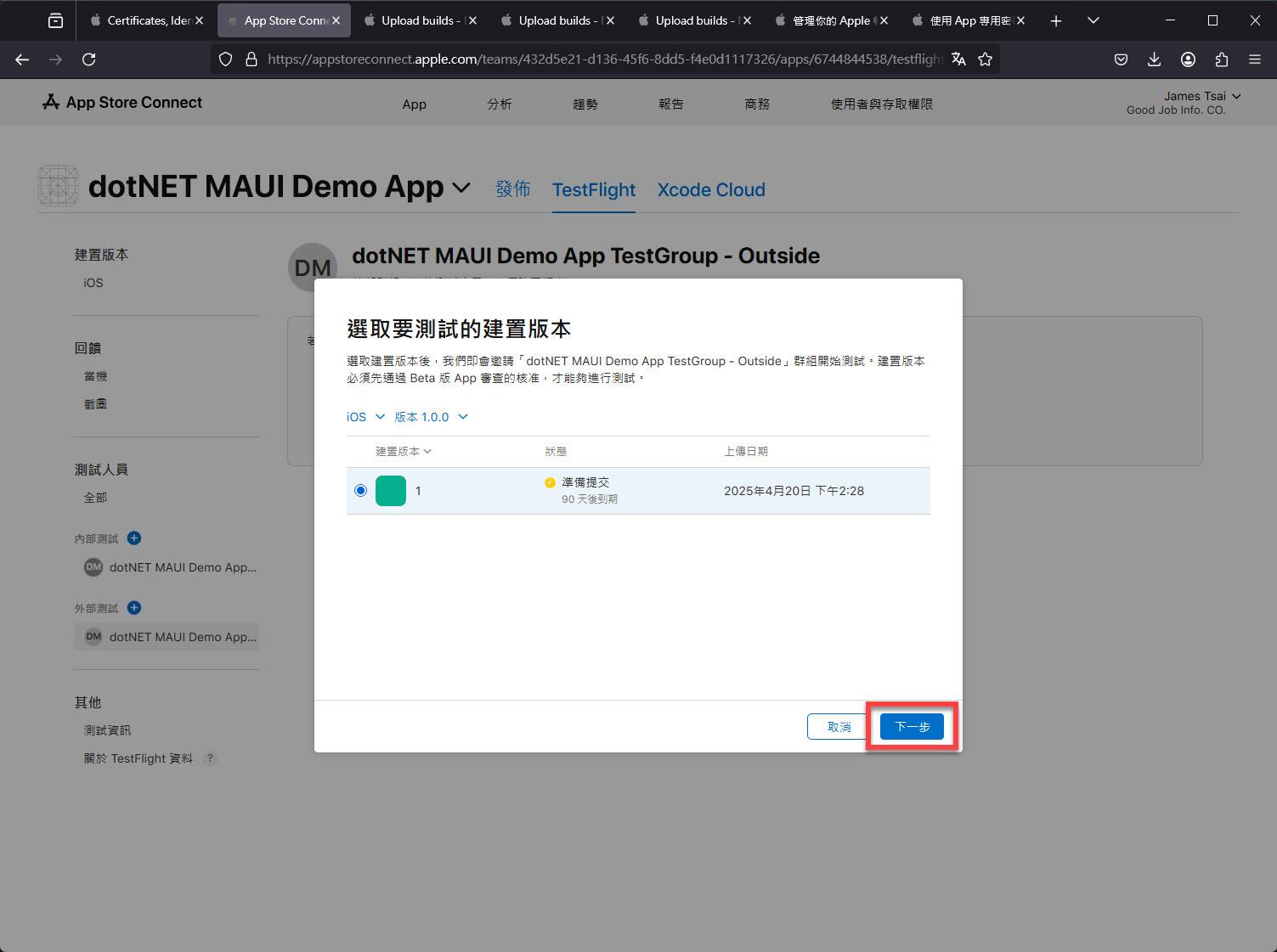This screenshot has width=1277, height=952.
Task: Open the 版本 1.0.0 version dropdown
Action: point(432,417)
